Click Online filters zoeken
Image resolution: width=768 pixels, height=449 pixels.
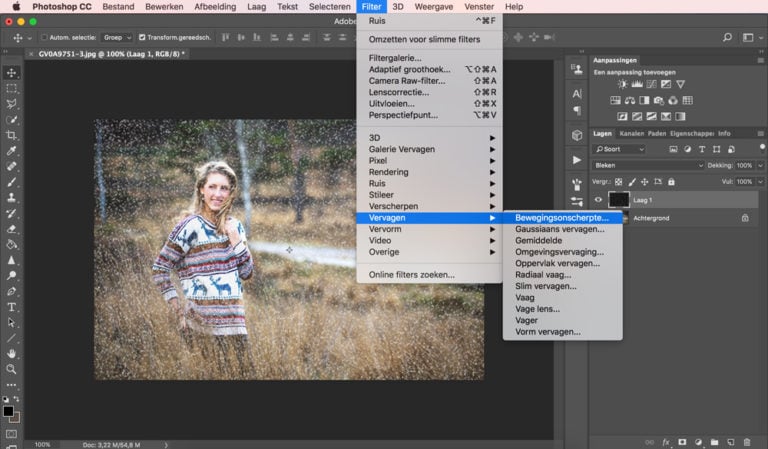coord(429,275)
